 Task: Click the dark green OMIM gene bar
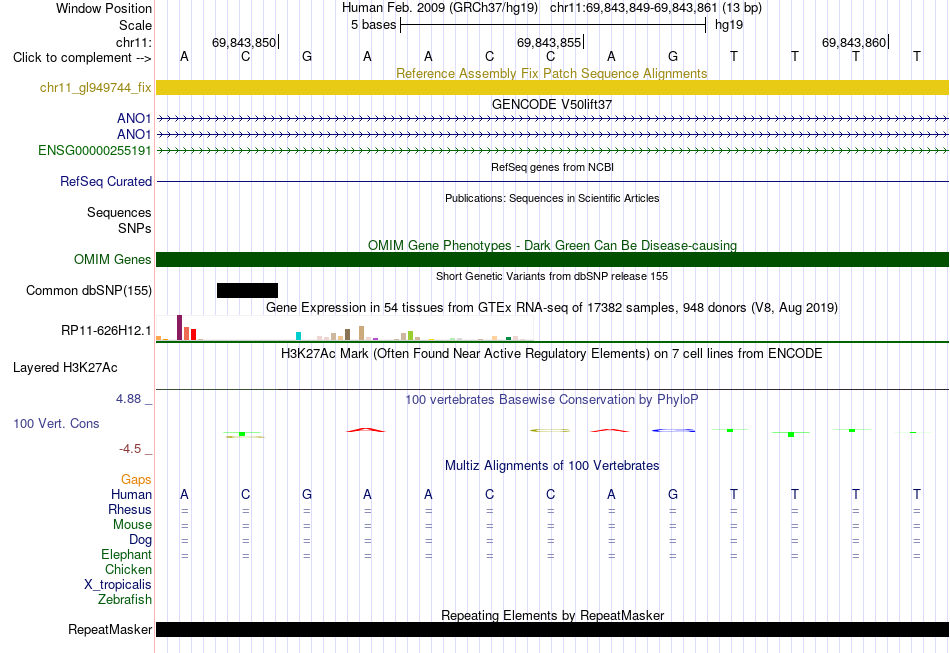tap(552, 259)
